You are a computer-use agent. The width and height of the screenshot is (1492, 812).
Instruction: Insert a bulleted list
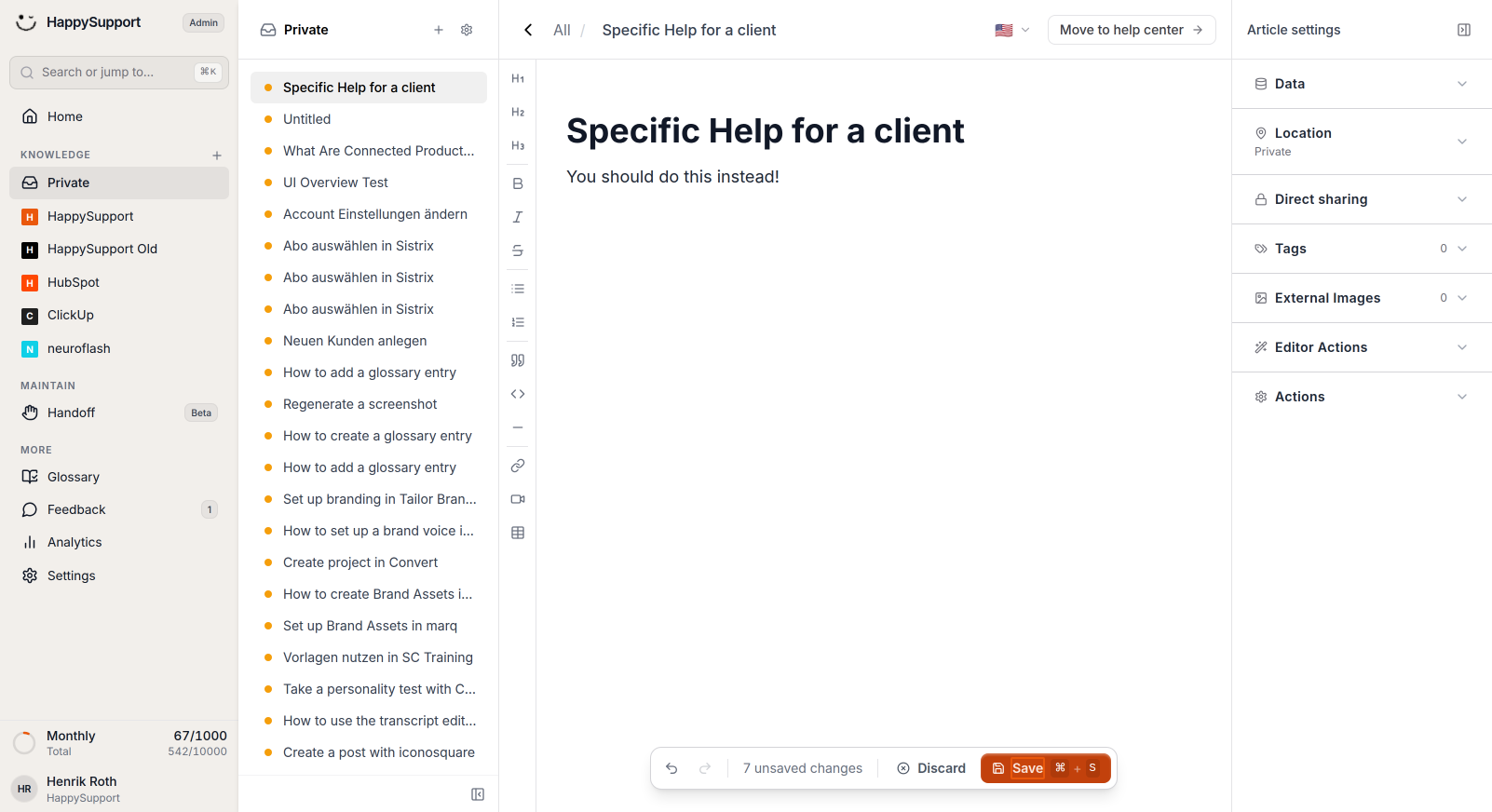[x=518, y=289]
